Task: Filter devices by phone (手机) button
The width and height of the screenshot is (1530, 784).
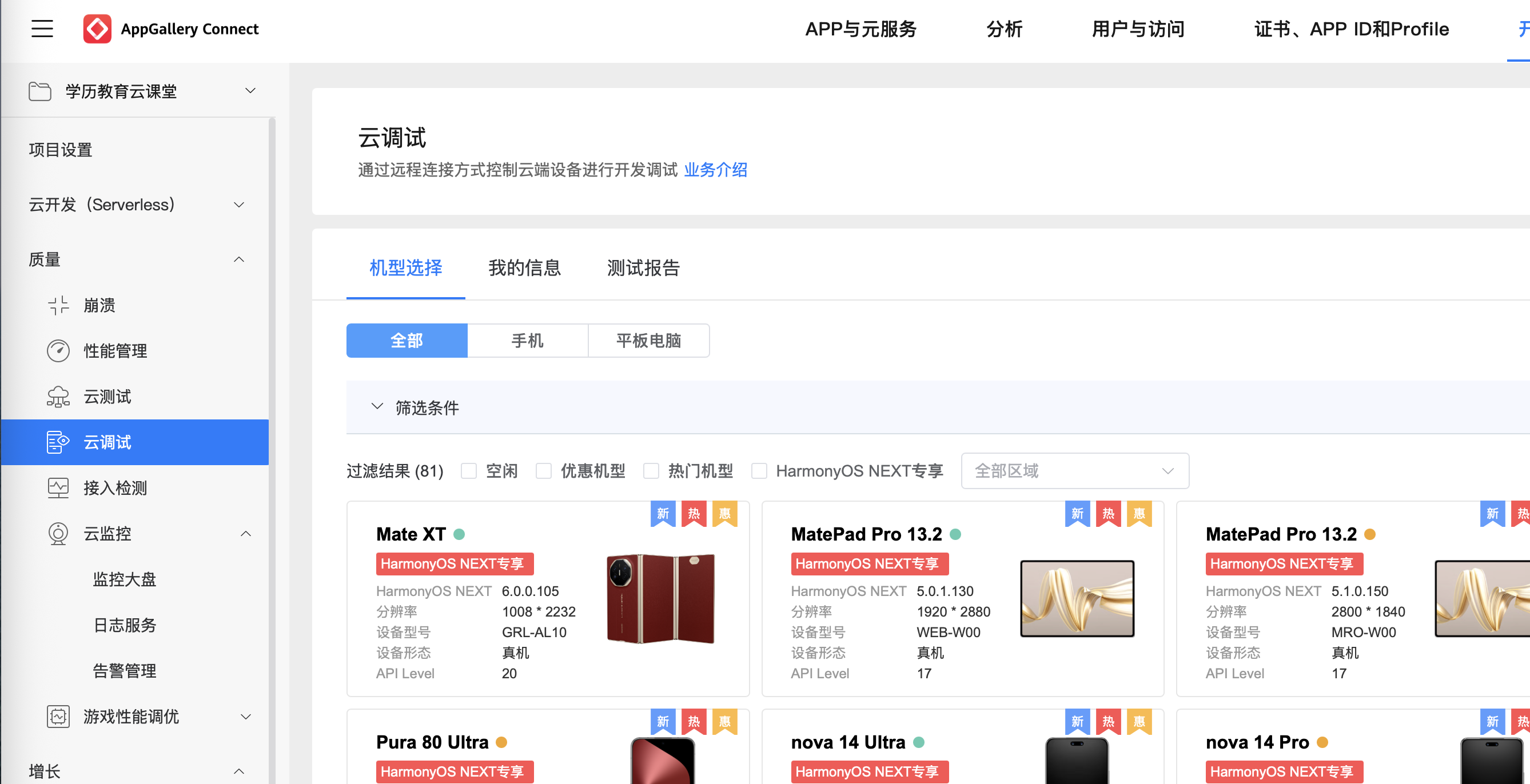Action: 527,340
